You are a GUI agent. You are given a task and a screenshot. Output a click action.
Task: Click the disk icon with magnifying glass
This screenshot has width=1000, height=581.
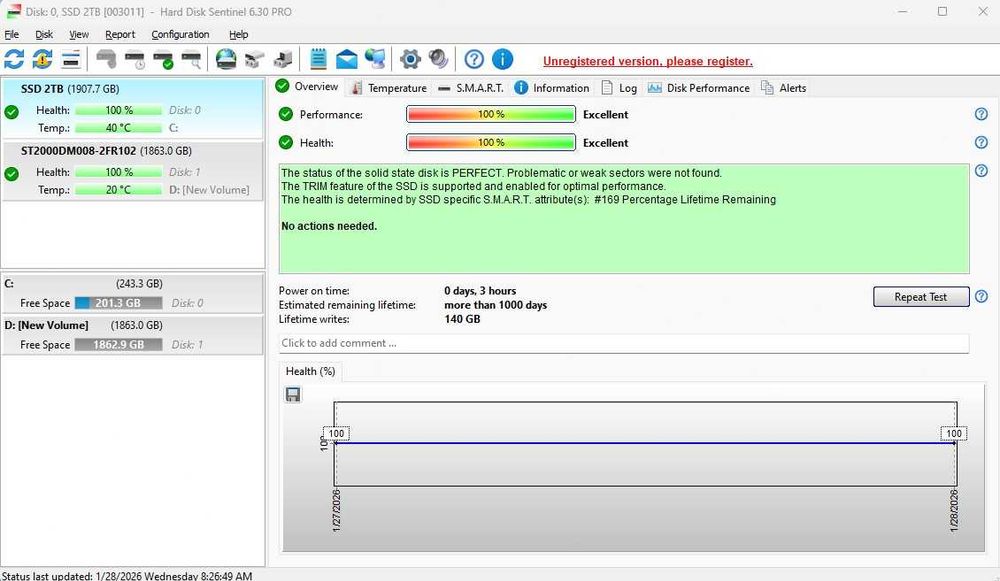pyautogui.click(x=191, y=59)
